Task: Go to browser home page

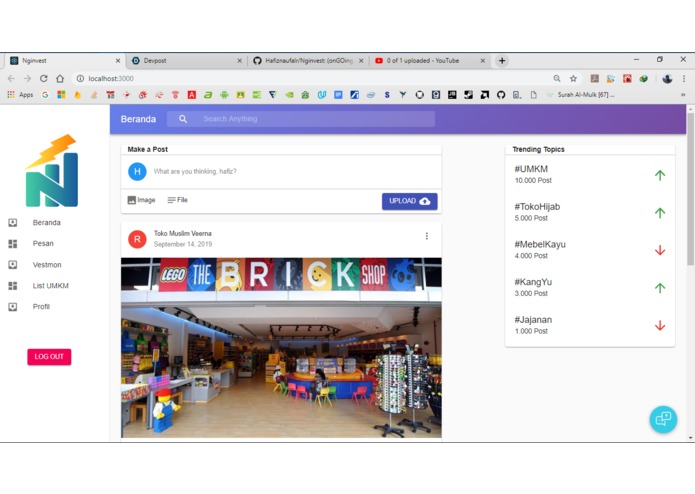Action: pos(60,78)
